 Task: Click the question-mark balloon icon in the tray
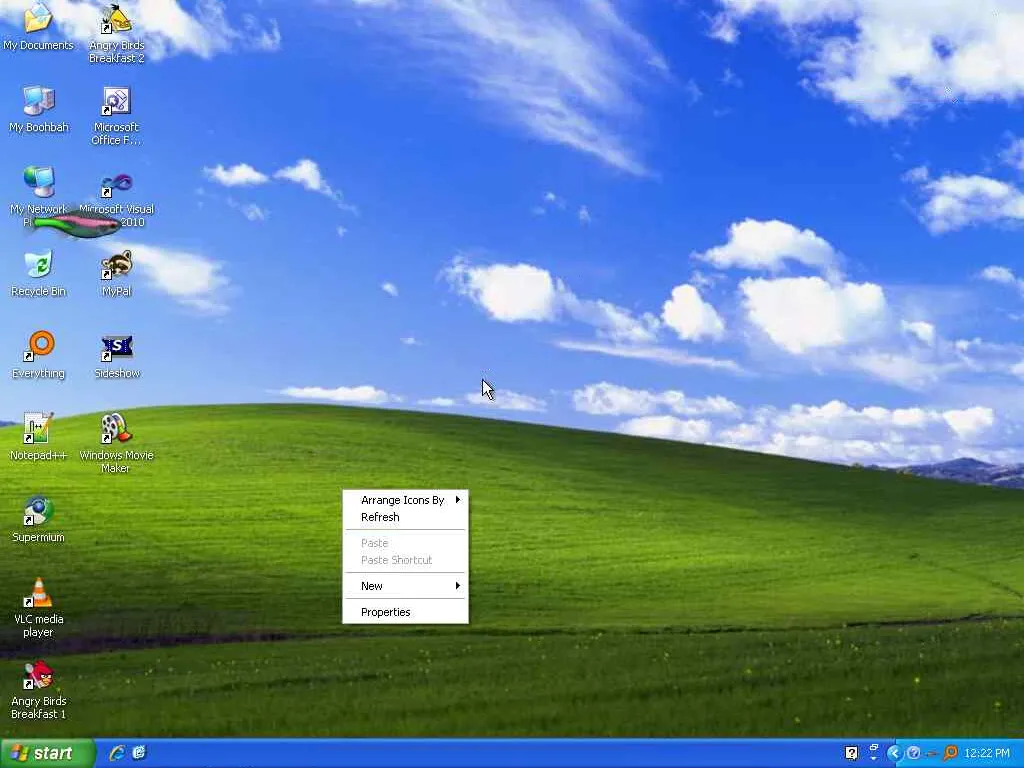[851, 753]
